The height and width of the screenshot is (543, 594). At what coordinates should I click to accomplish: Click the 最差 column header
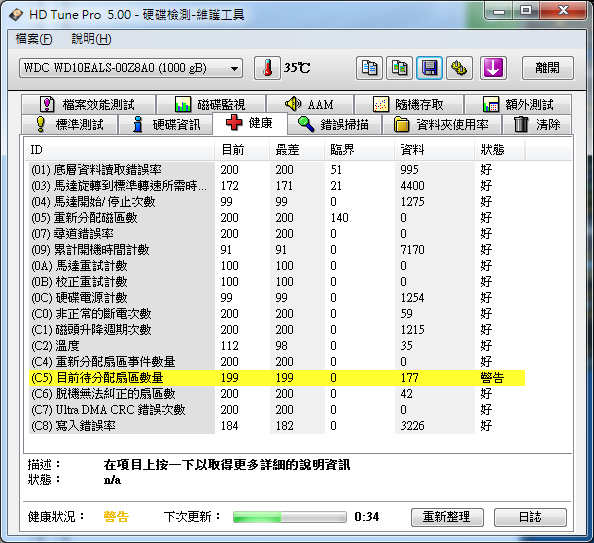[x=297, y=150]
